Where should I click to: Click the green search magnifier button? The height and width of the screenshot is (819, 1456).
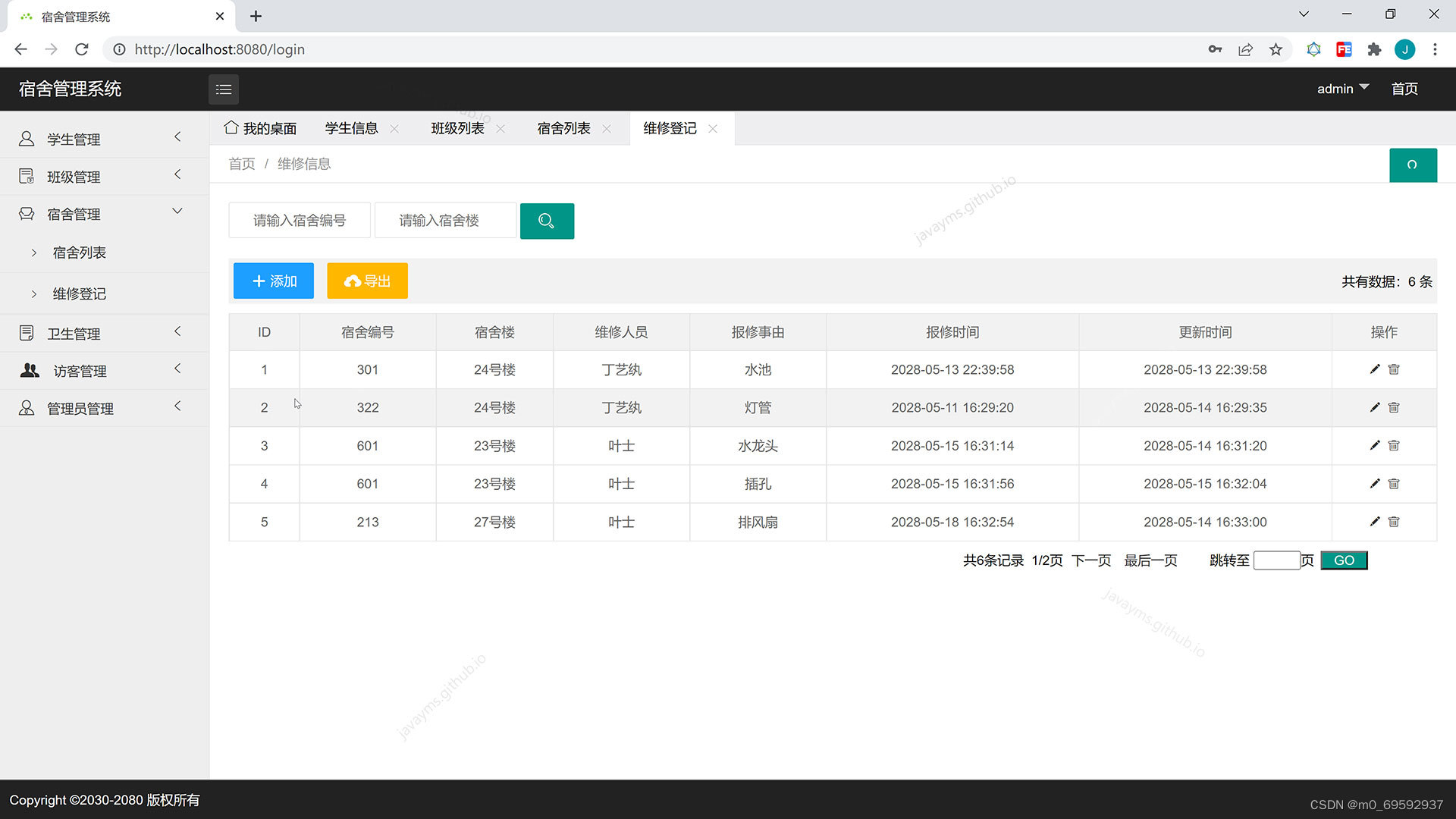[546, 221]
